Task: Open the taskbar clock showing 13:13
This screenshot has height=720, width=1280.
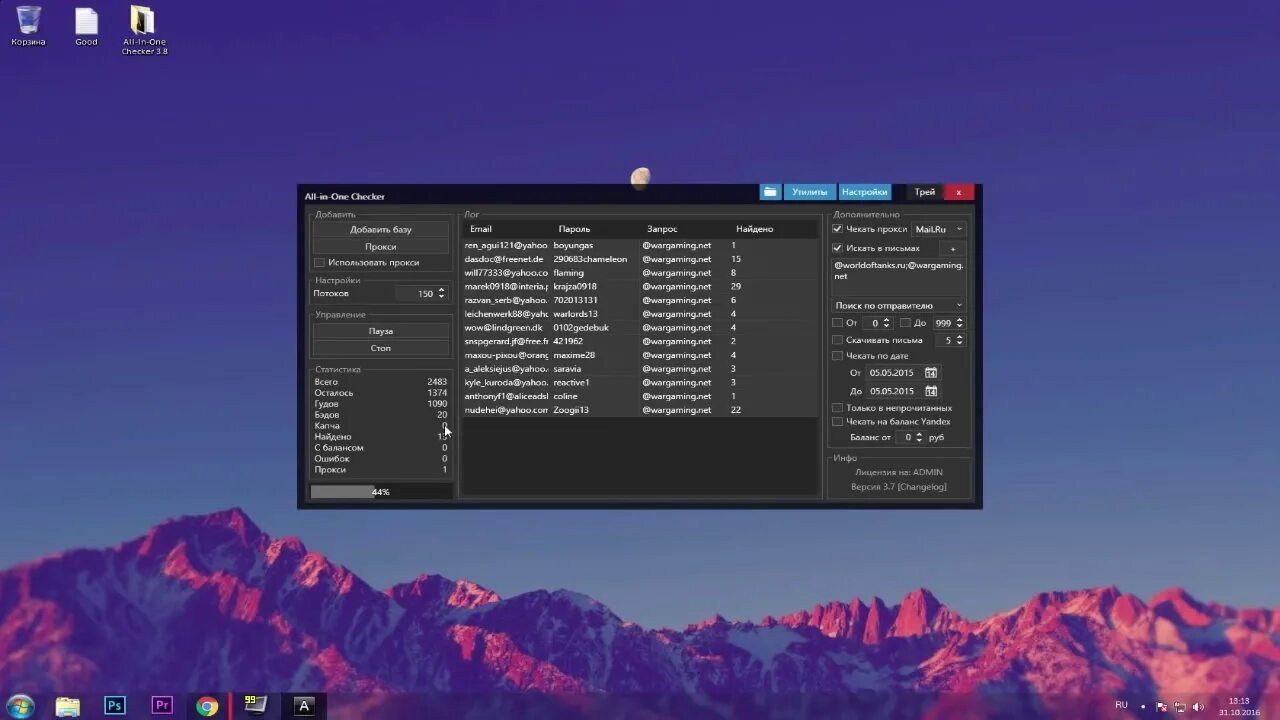Action: coord(1239,706)
